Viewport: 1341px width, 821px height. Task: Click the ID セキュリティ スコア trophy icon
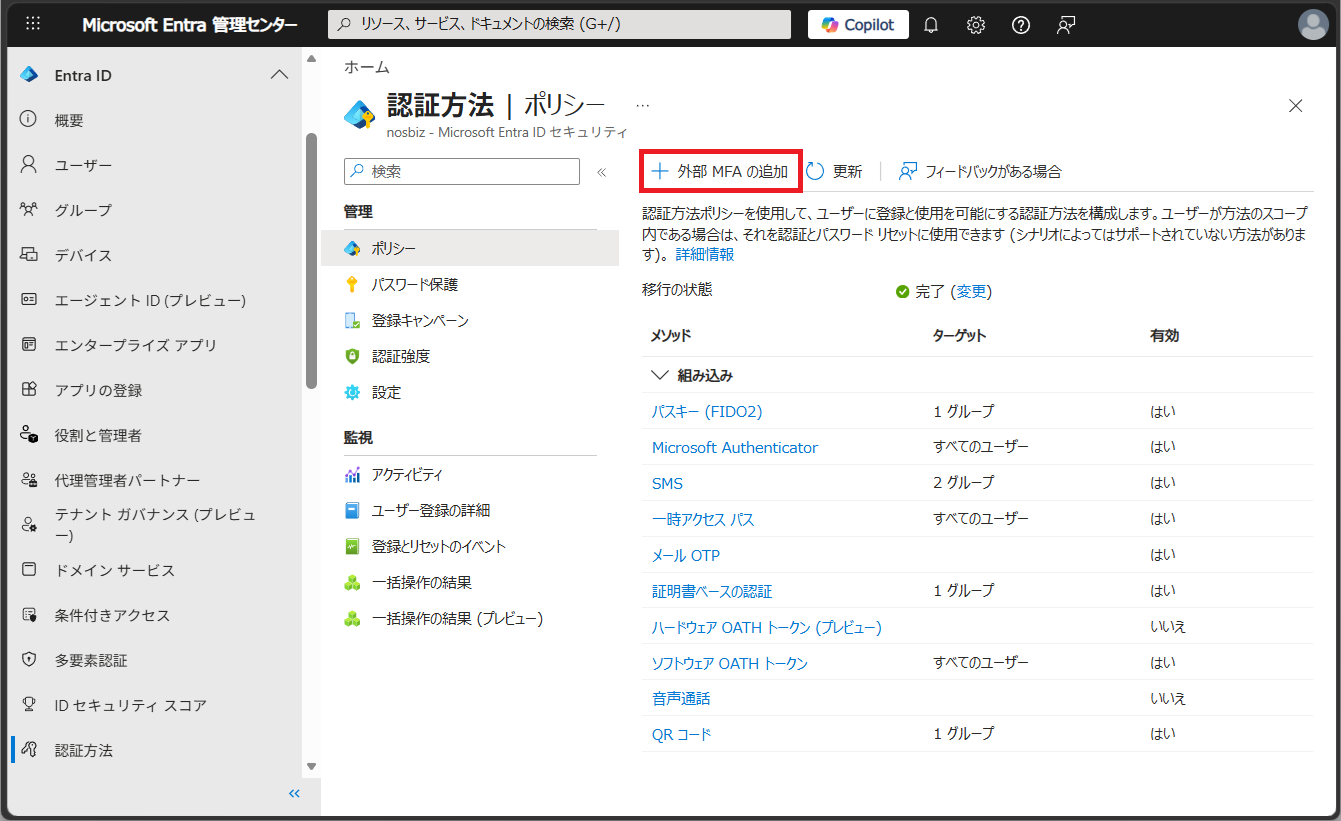[29, 705]
